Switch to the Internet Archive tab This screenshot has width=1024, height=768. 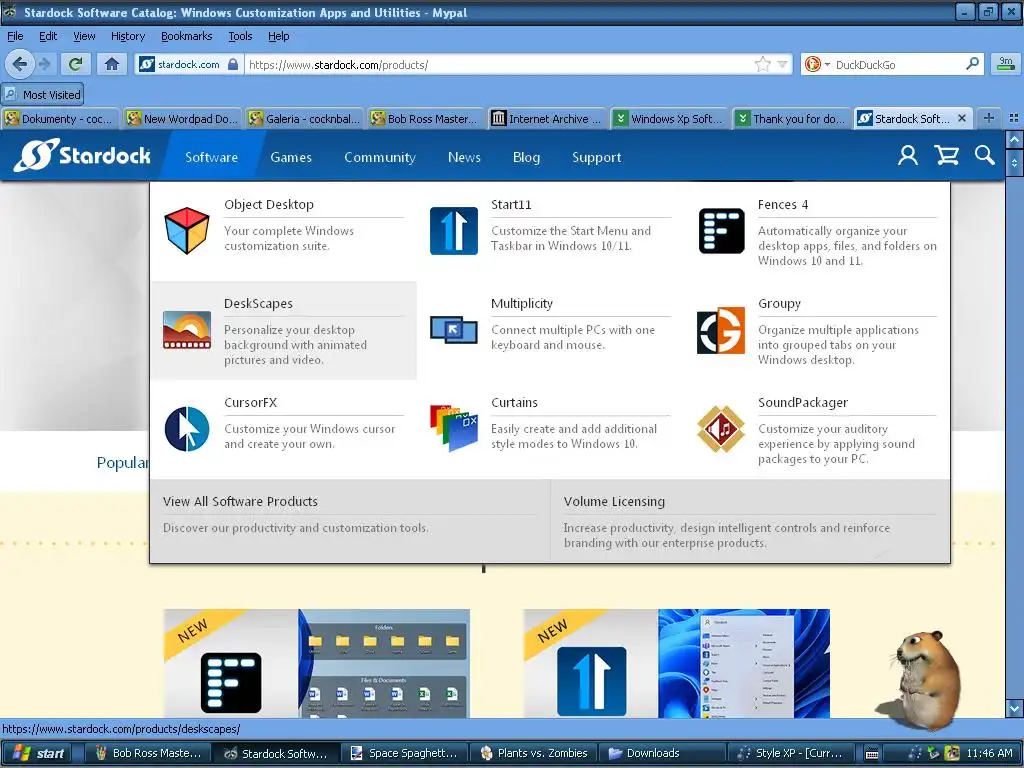point(548,118)
